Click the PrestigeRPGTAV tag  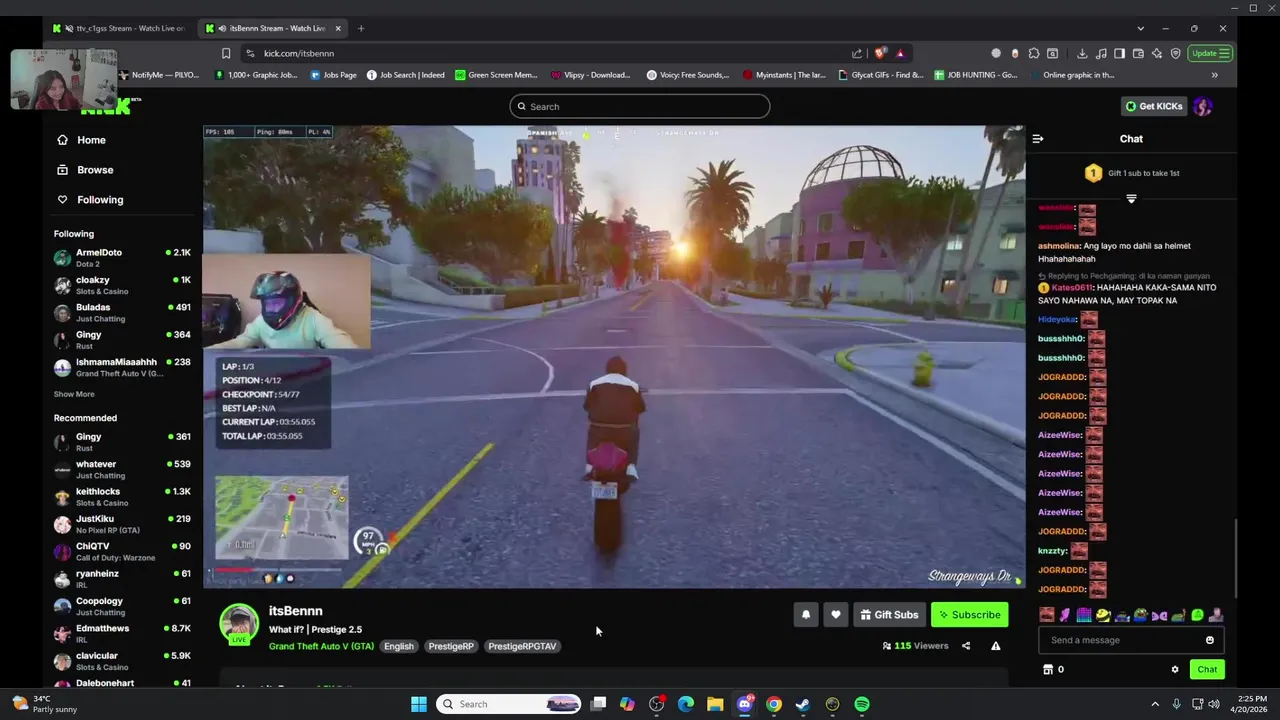[x=522, y=646]
